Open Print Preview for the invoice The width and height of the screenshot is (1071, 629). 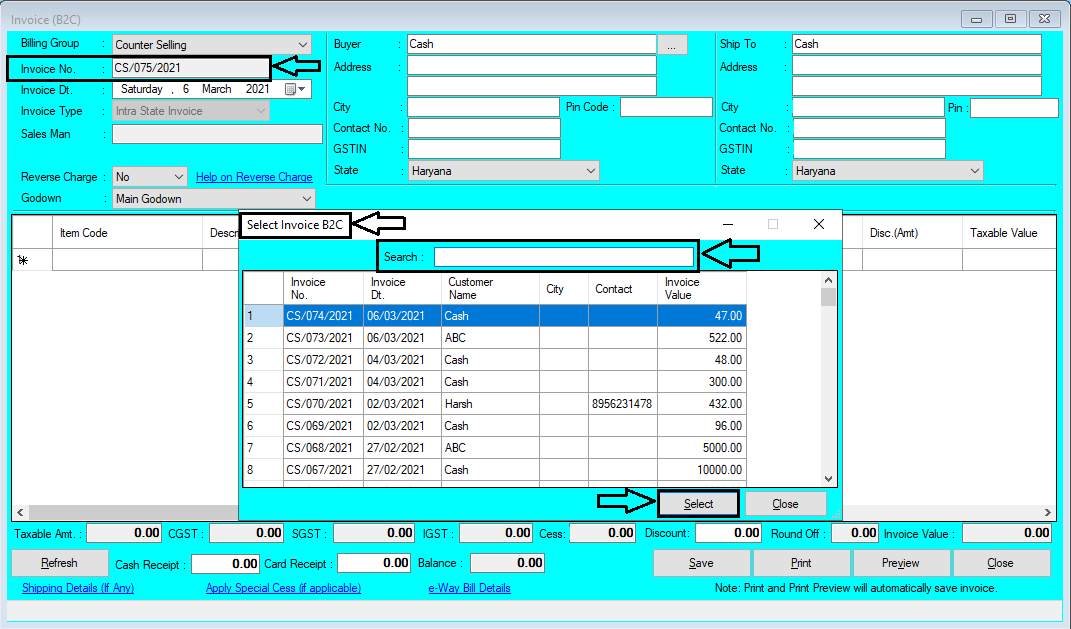(x=901, y=563)
